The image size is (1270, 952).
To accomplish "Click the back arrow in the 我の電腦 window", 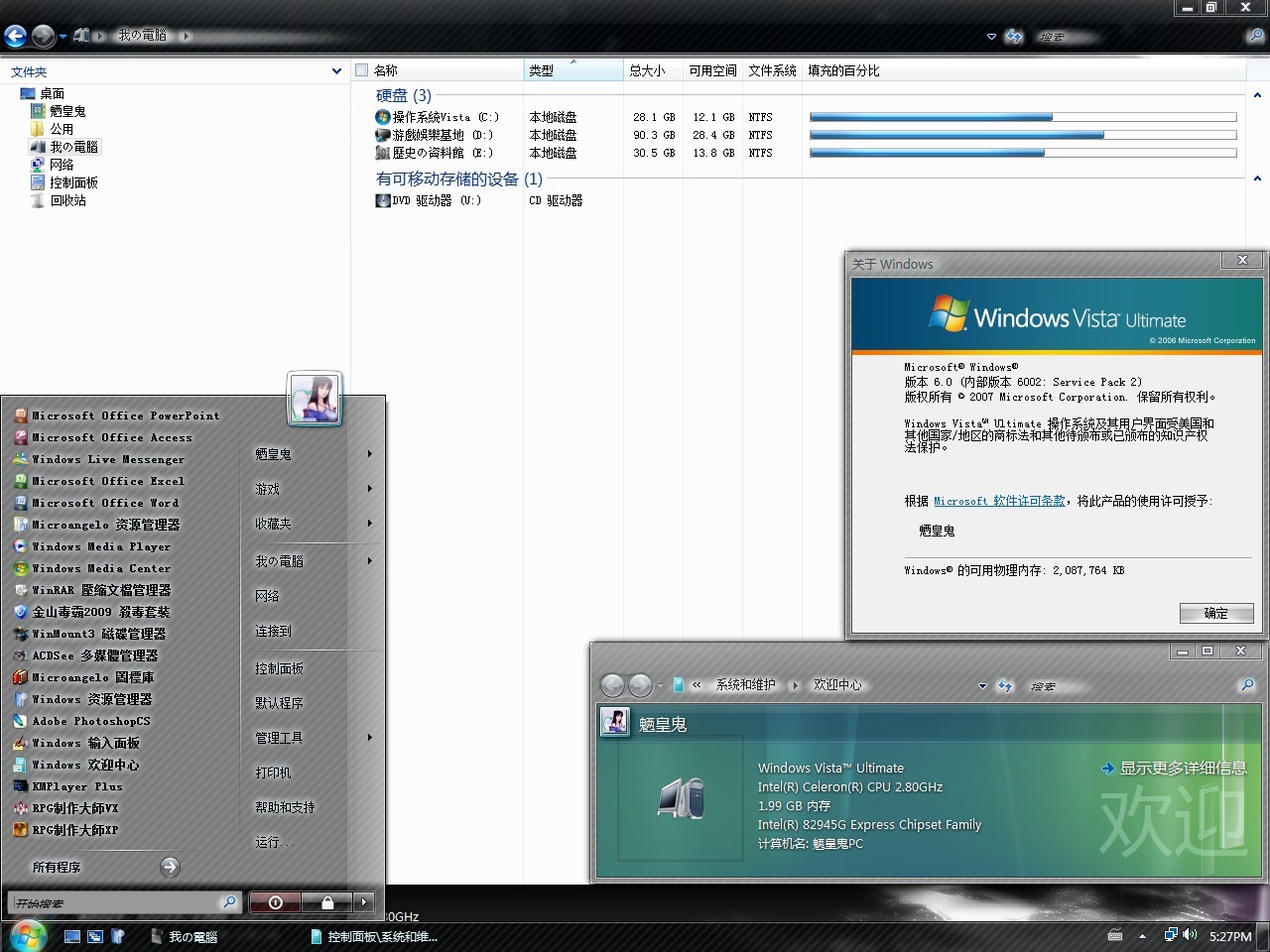I will click(x=15, y=37).
